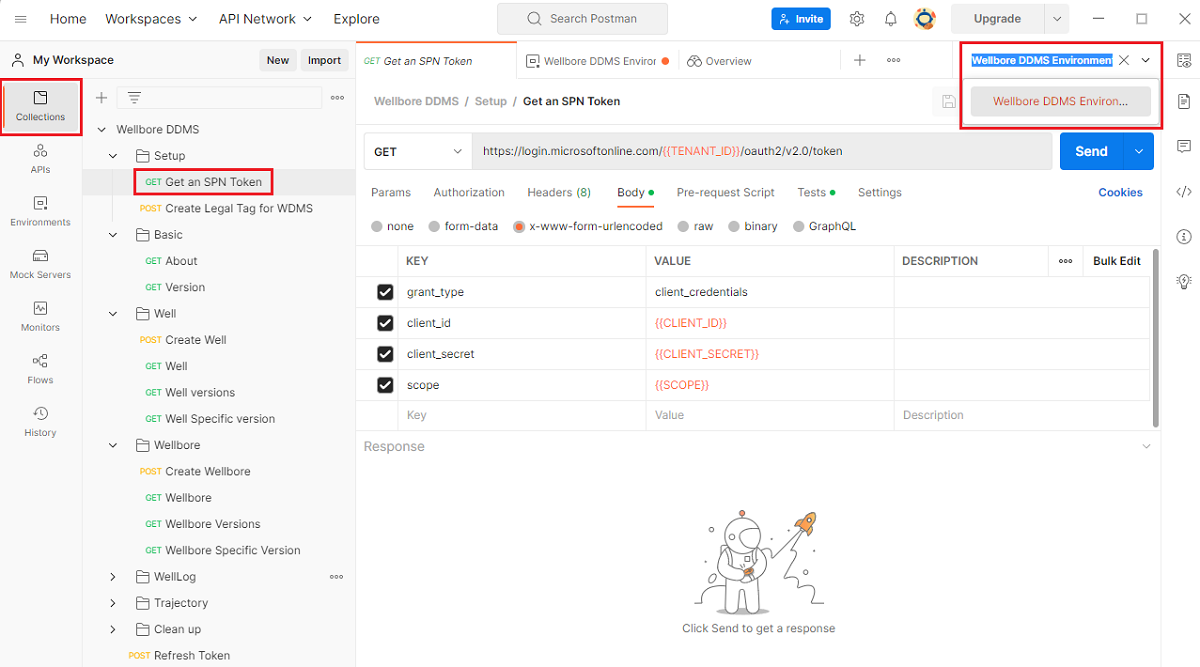Select the form-data body type

click(435, 226)
